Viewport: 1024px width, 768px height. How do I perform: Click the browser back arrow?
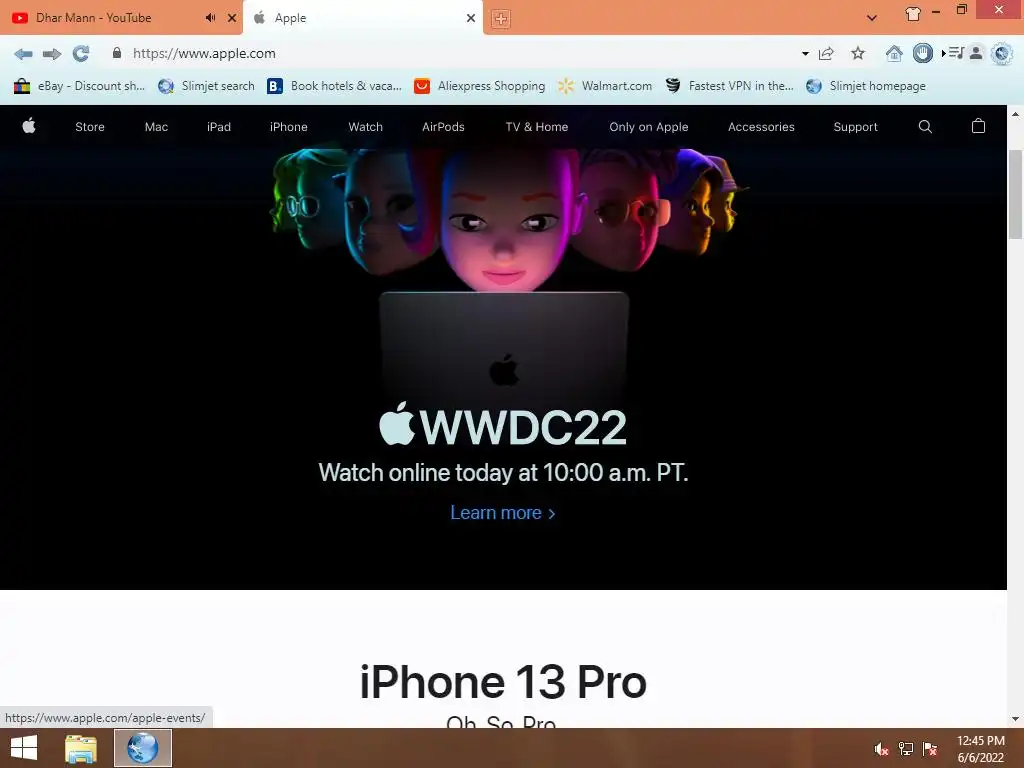(23, 54)
